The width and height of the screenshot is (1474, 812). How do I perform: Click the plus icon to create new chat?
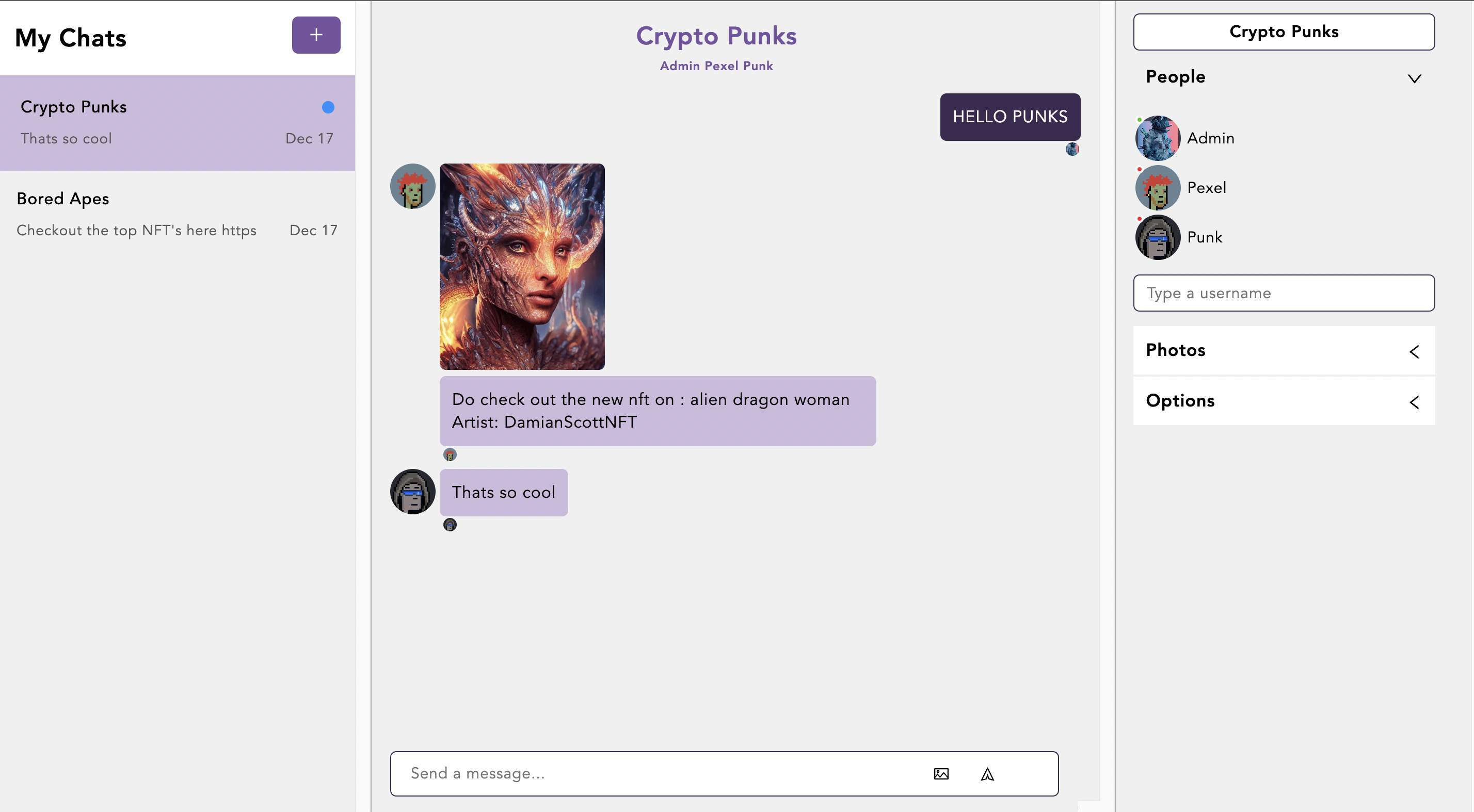click(316, 35)
